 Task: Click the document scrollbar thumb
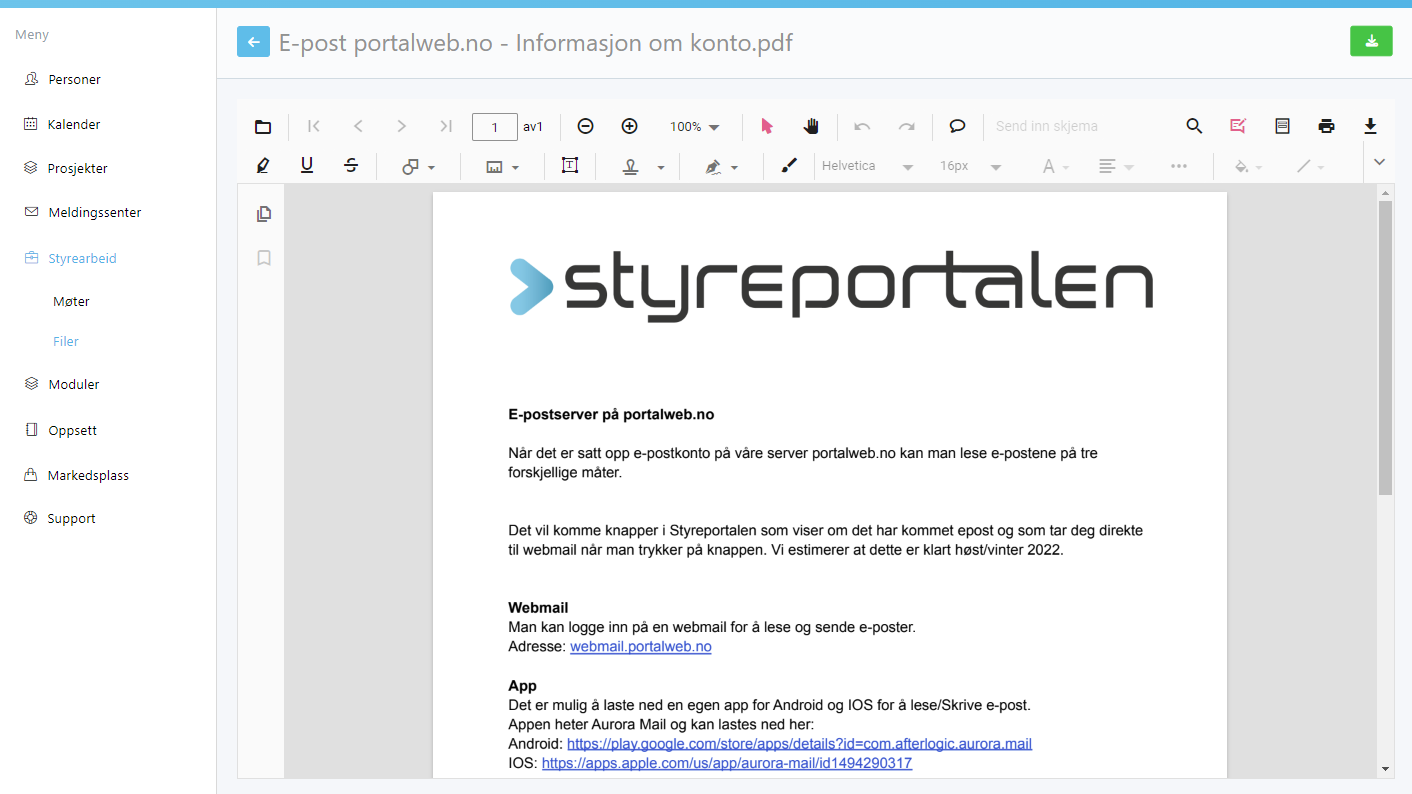click(x=1385, y=348)
